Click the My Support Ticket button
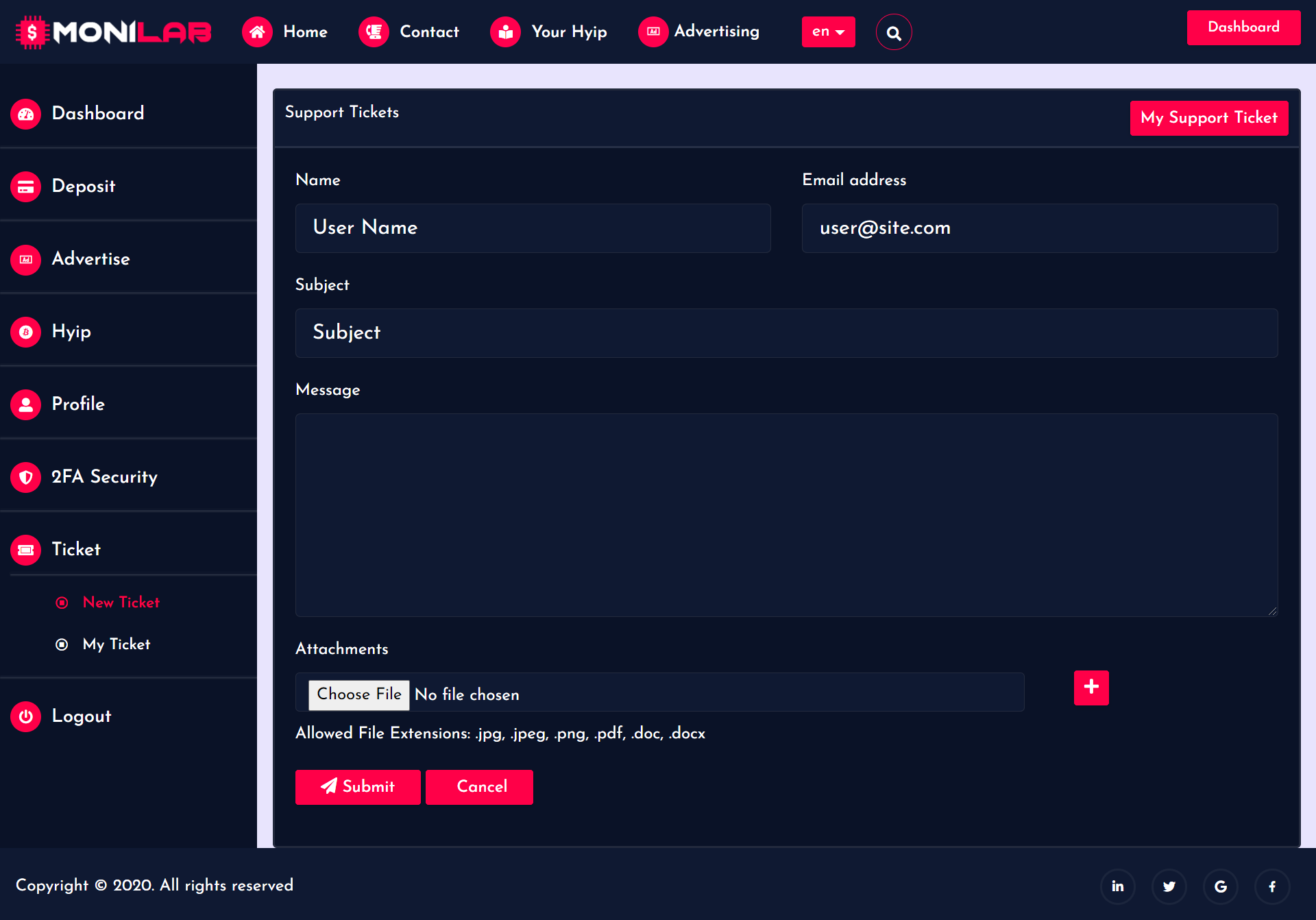 (x=1208, y=118)
